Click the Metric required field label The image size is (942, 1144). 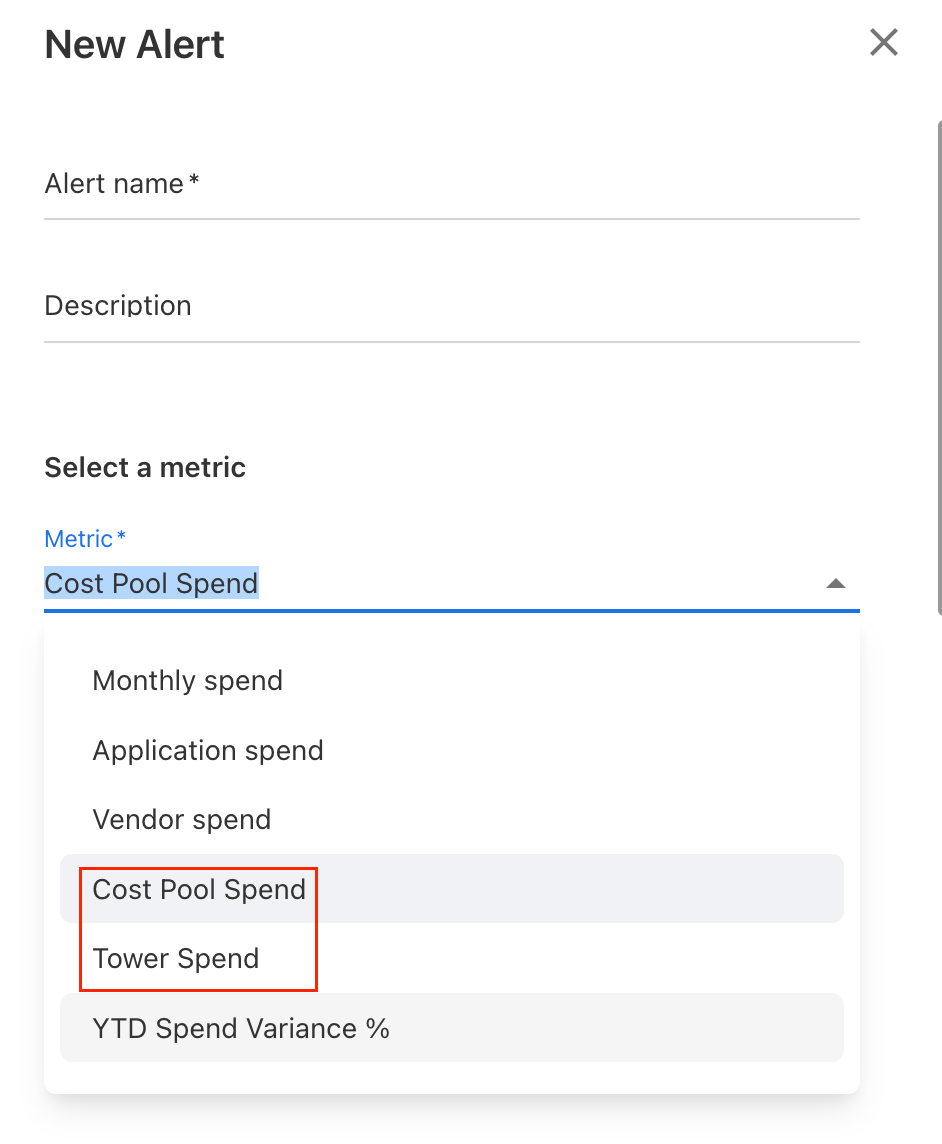pyautogui.click(x=84, y=538)
